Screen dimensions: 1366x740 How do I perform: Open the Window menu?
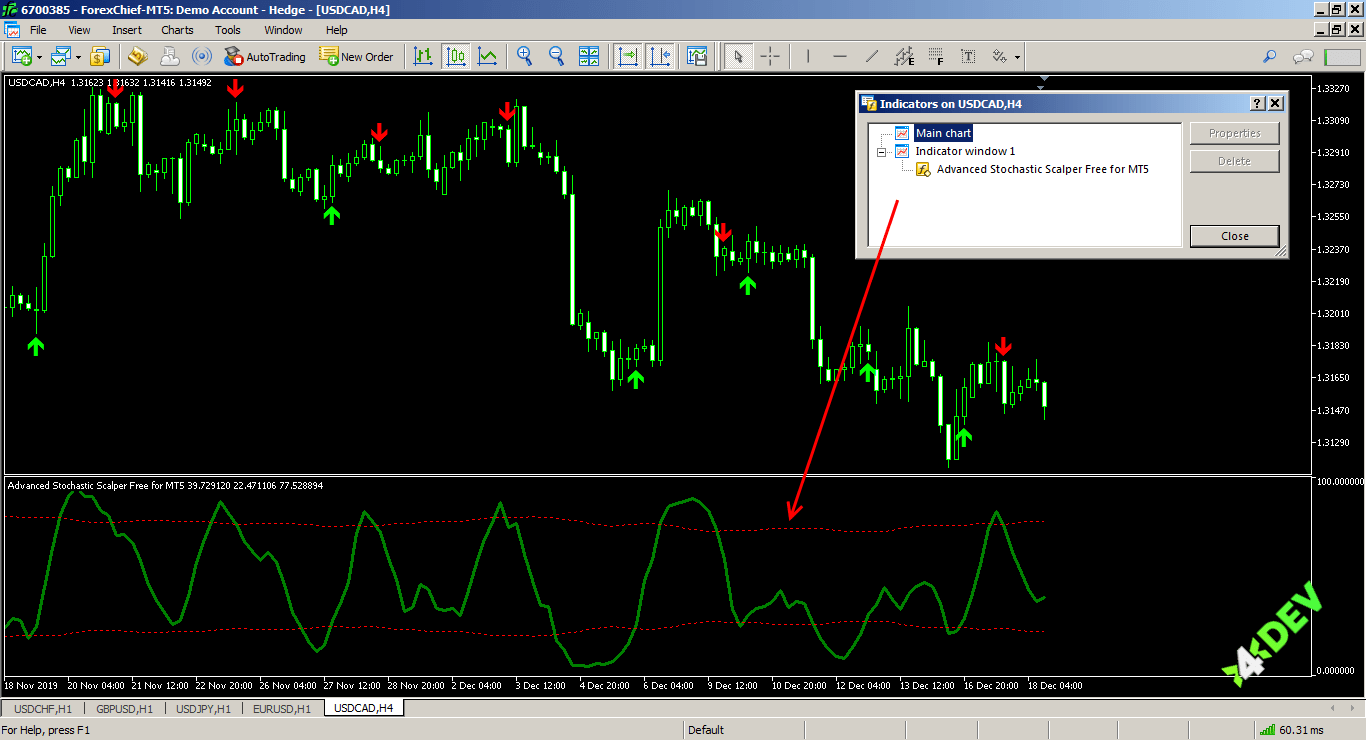[x=284, y=30]
